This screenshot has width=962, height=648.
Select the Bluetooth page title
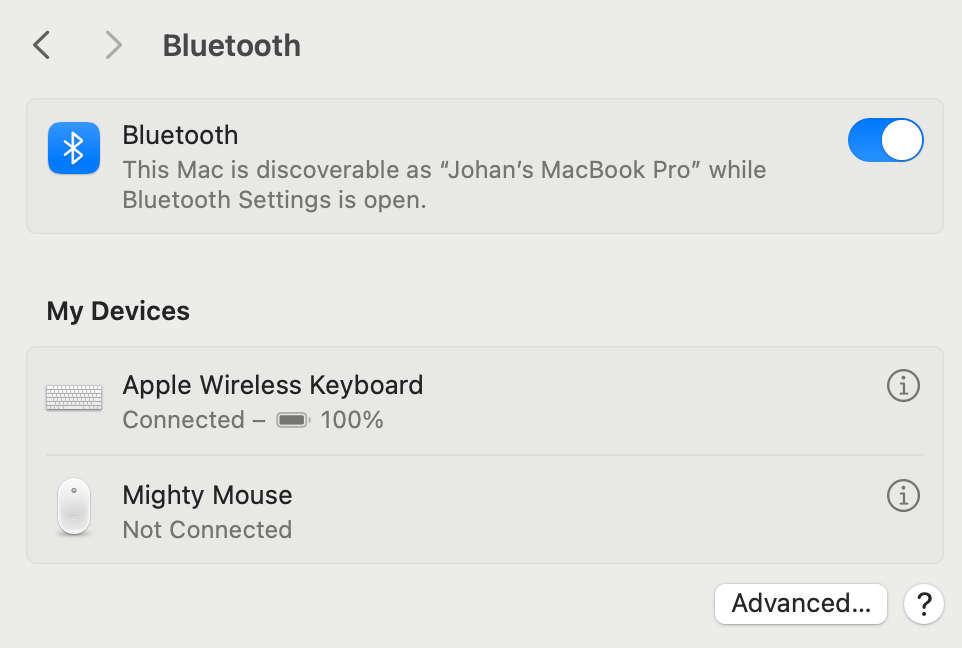231,45
